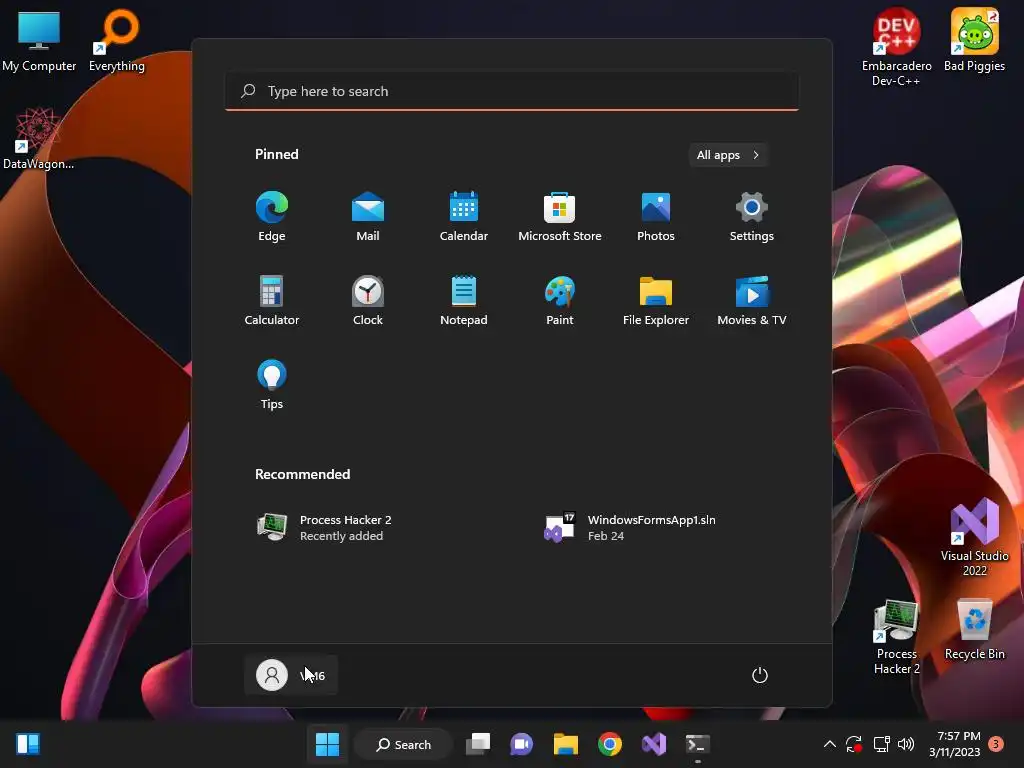The width and height of the screenshot is (1024, 768).
Task: Open the user account menu
Action: (291, 675)
